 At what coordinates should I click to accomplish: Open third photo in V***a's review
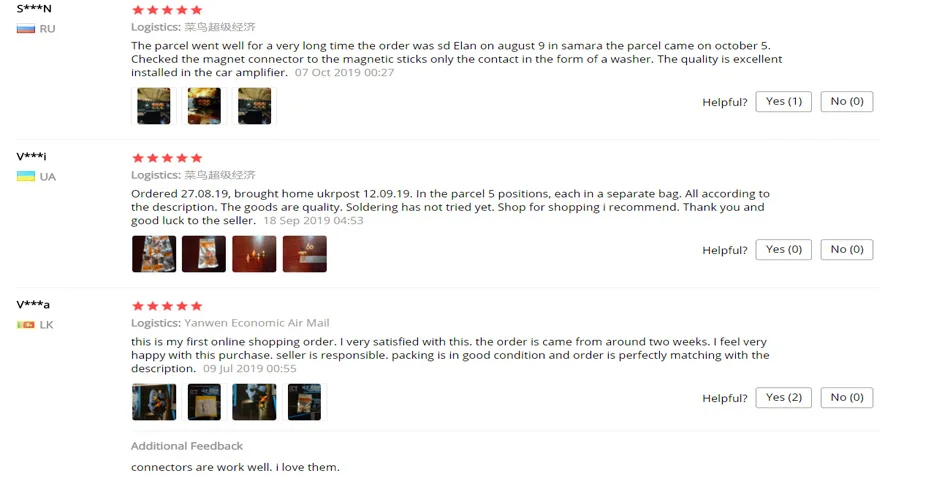[254, 402]
